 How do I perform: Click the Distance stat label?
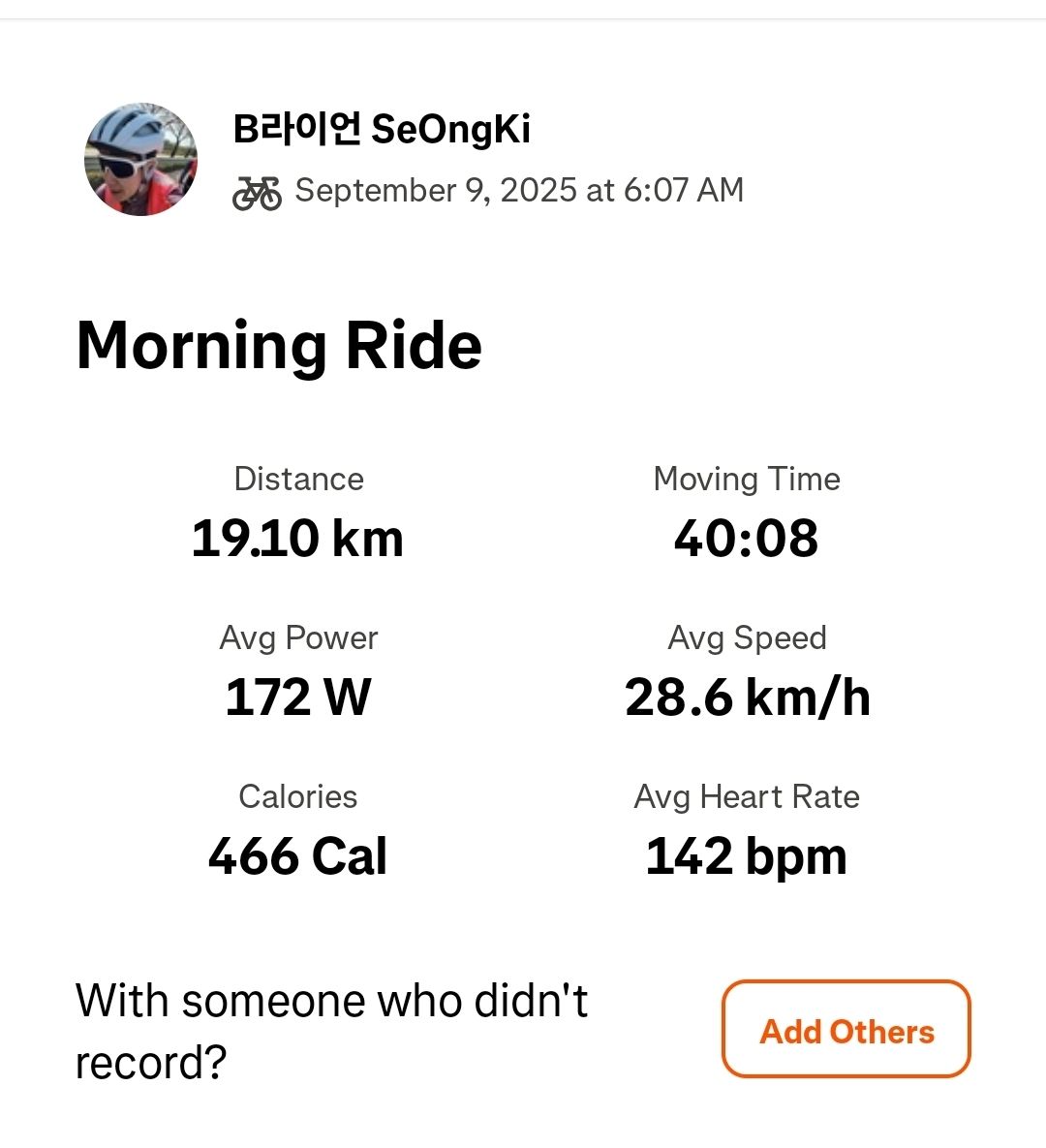tap(298, 479)
